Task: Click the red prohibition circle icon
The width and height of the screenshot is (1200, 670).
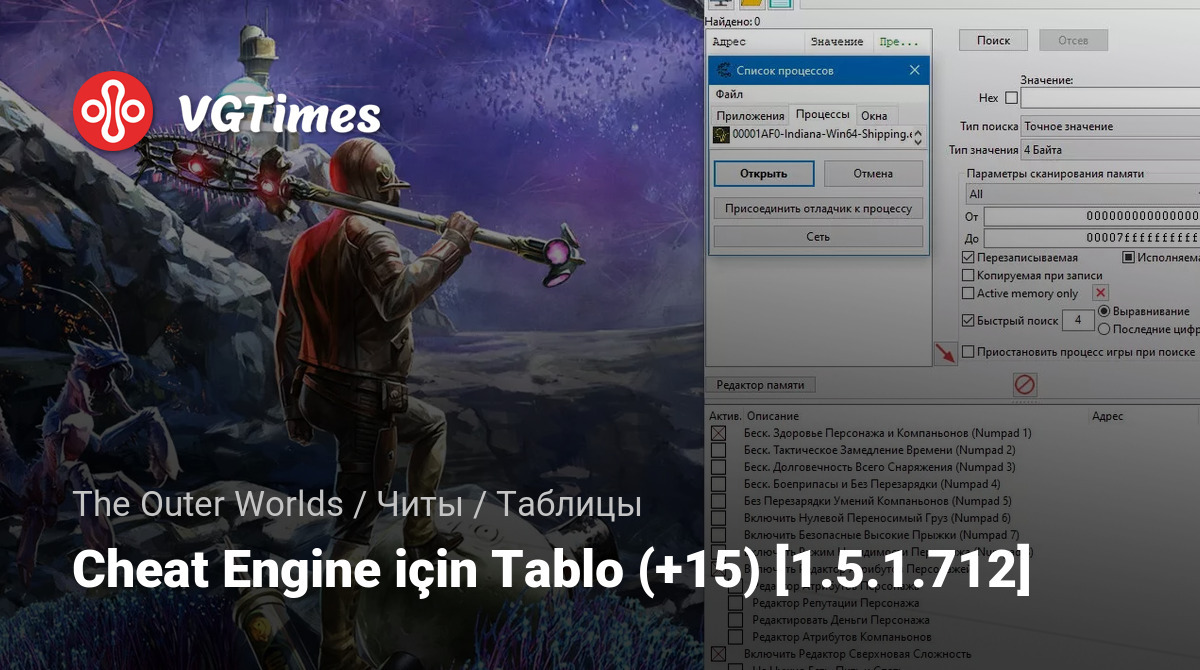Action: tap(1025, 385)
